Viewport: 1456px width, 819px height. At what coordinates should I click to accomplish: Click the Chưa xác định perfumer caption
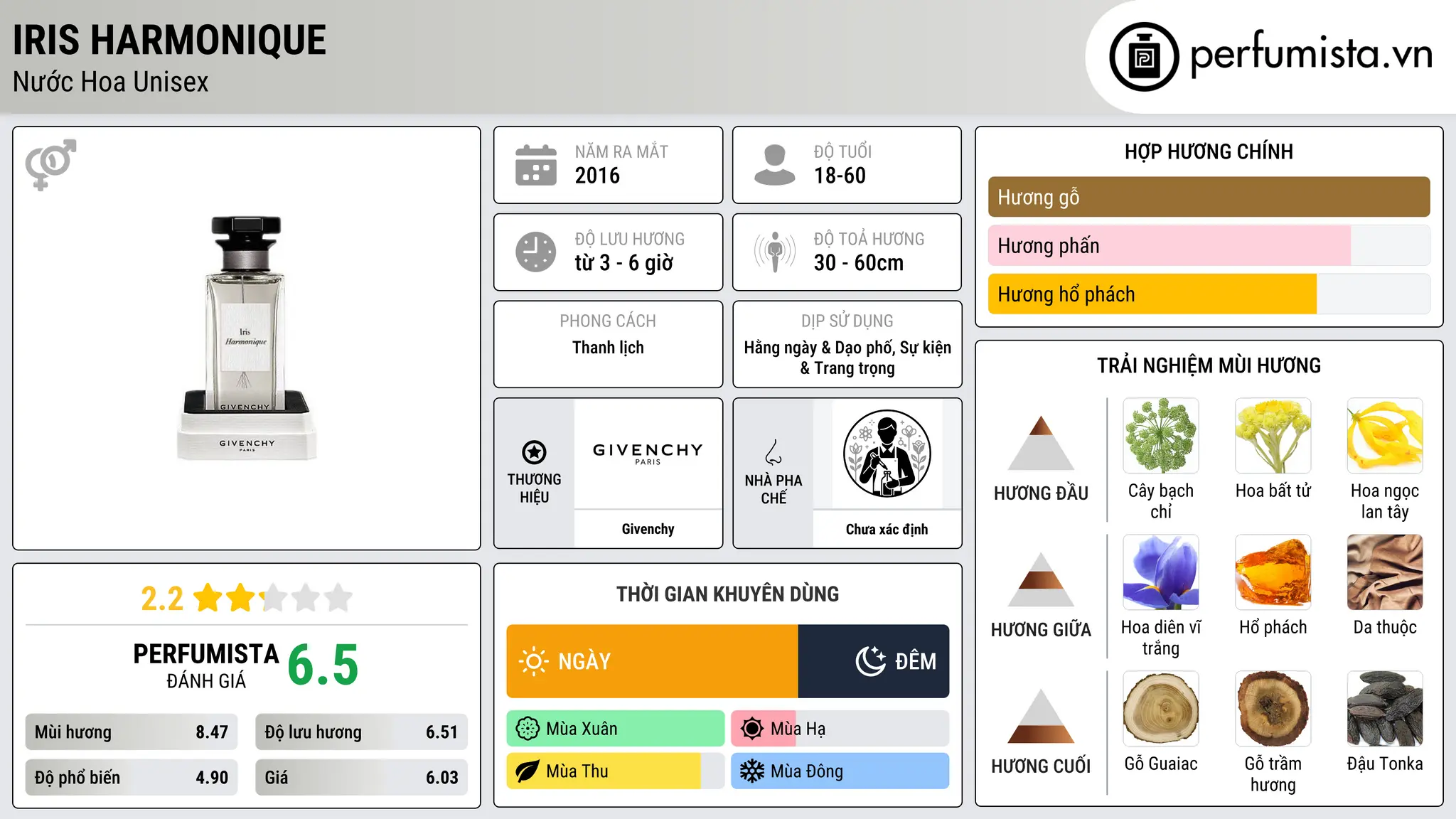coord(887,529)
